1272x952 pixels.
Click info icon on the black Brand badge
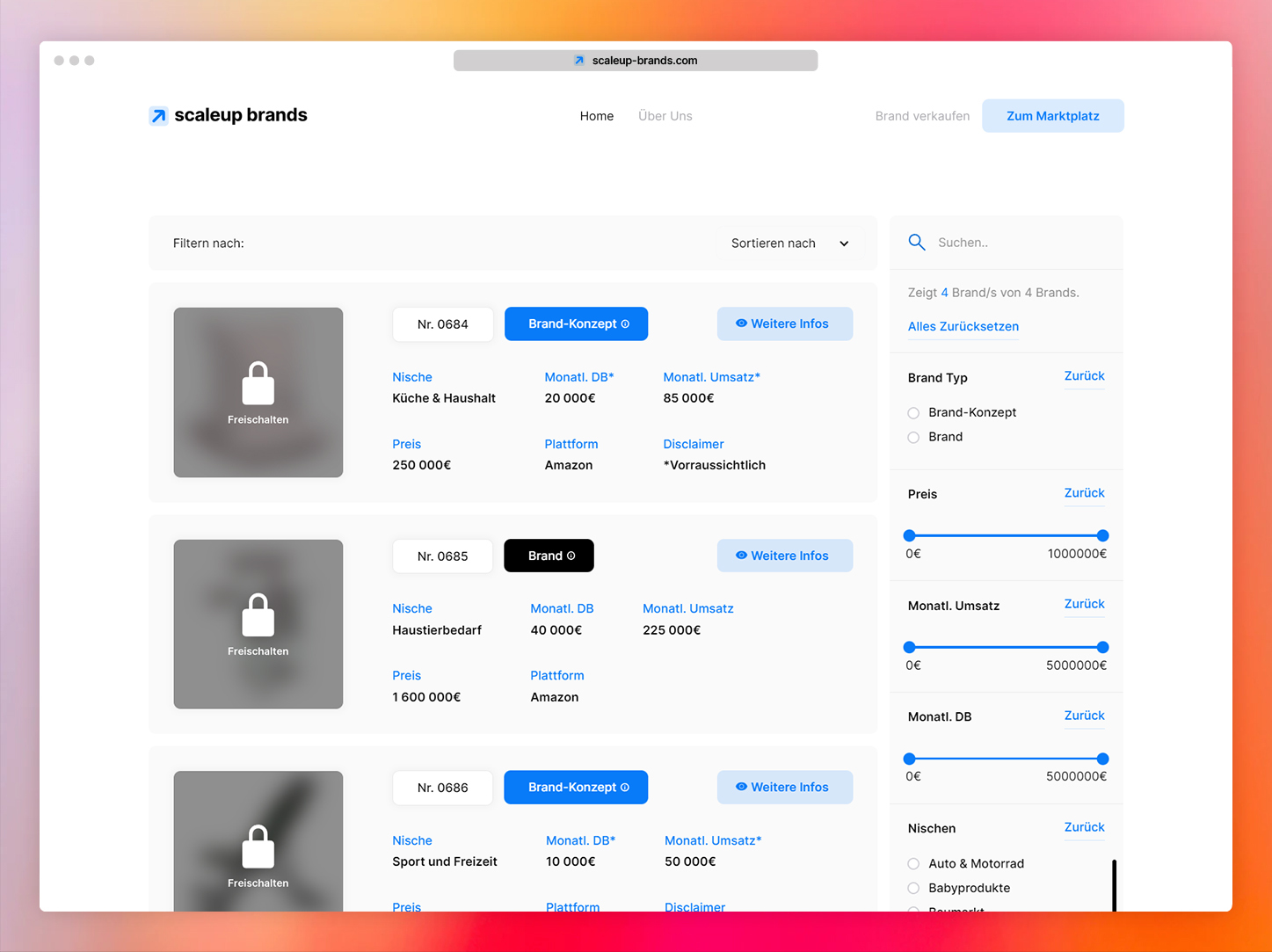pyautogui.click(x=571, y=556)
